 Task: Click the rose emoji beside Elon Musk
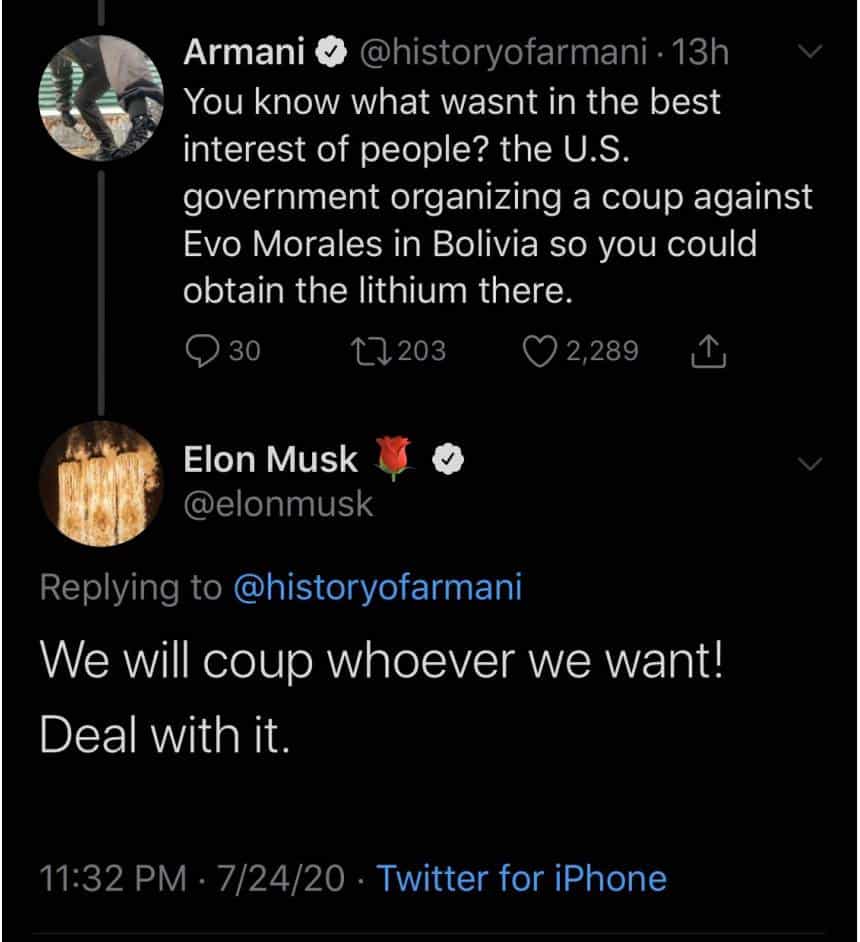[395, 460]
